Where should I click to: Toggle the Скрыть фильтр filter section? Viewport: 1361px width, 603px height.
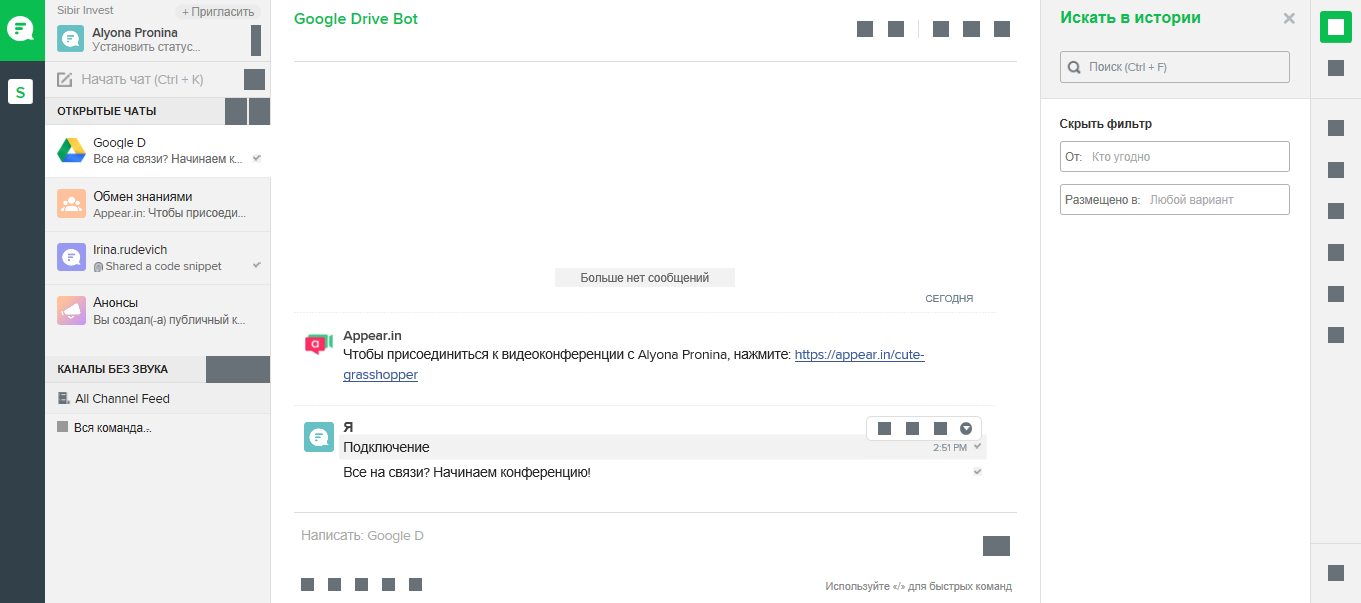pos(1105,124)
